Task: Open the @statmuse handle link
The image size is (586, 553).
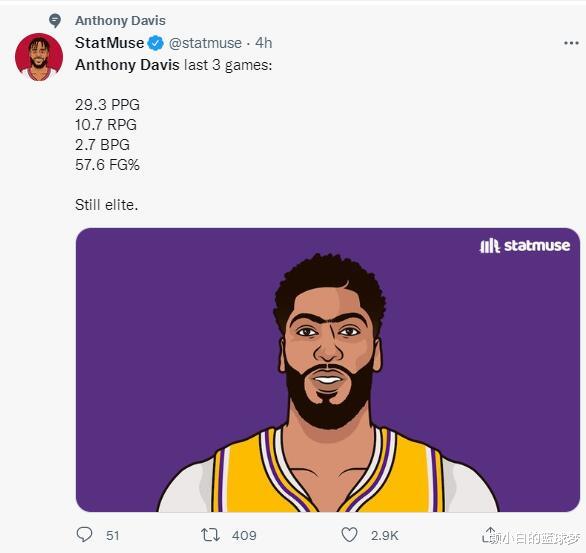Action: click(205, 43)
